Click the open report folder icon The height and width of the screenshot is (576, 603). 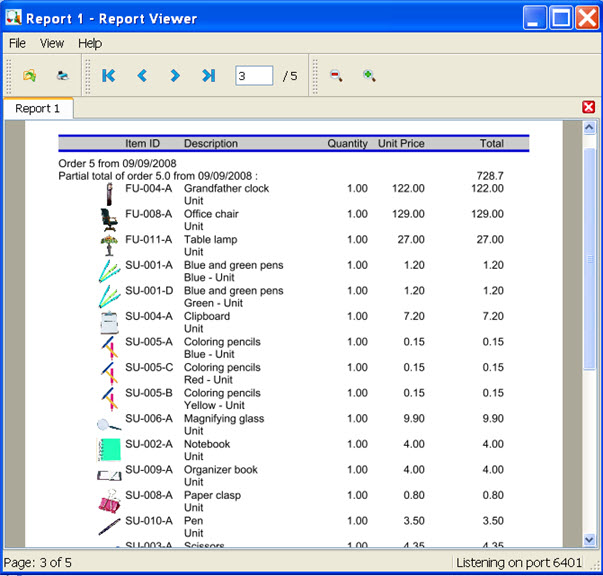pos(30,75)
